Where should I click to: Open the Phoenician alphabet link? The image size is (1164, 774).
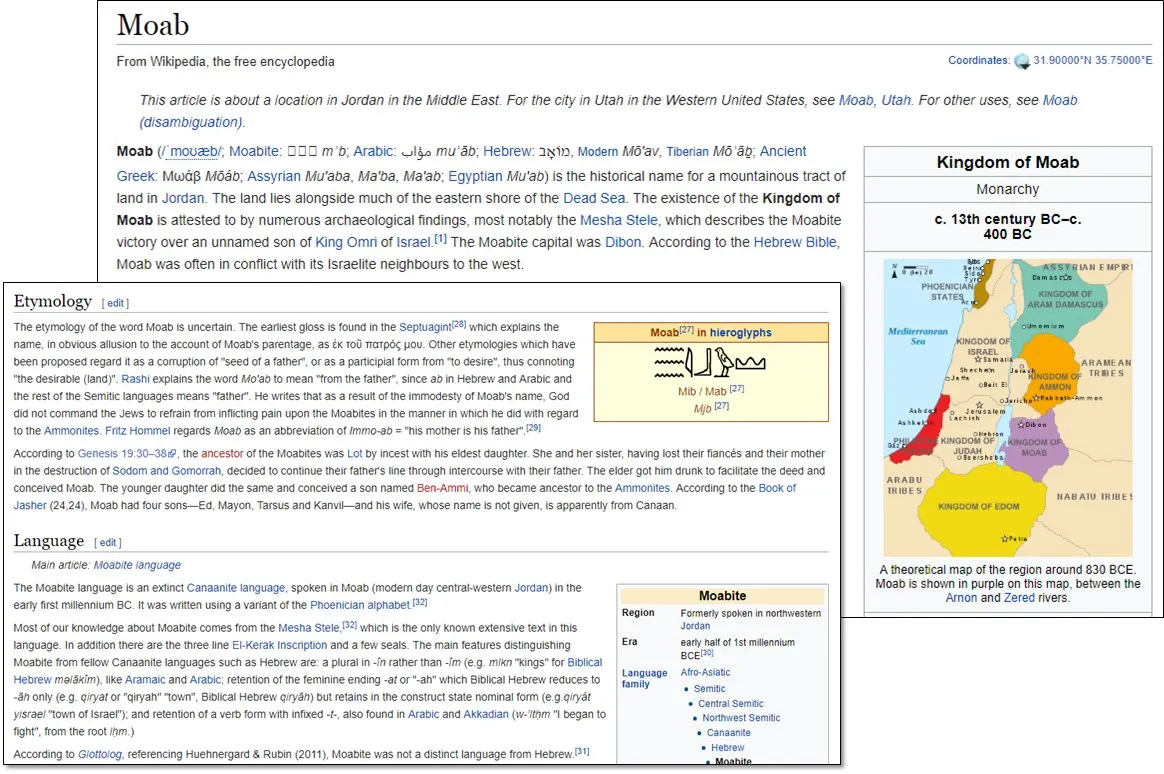point(360,606)
